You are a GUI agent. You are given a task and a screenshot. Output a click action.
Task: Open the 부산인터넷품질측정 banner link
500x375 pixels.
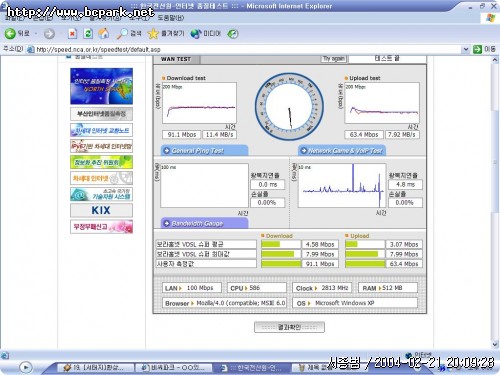coord(101,114)
